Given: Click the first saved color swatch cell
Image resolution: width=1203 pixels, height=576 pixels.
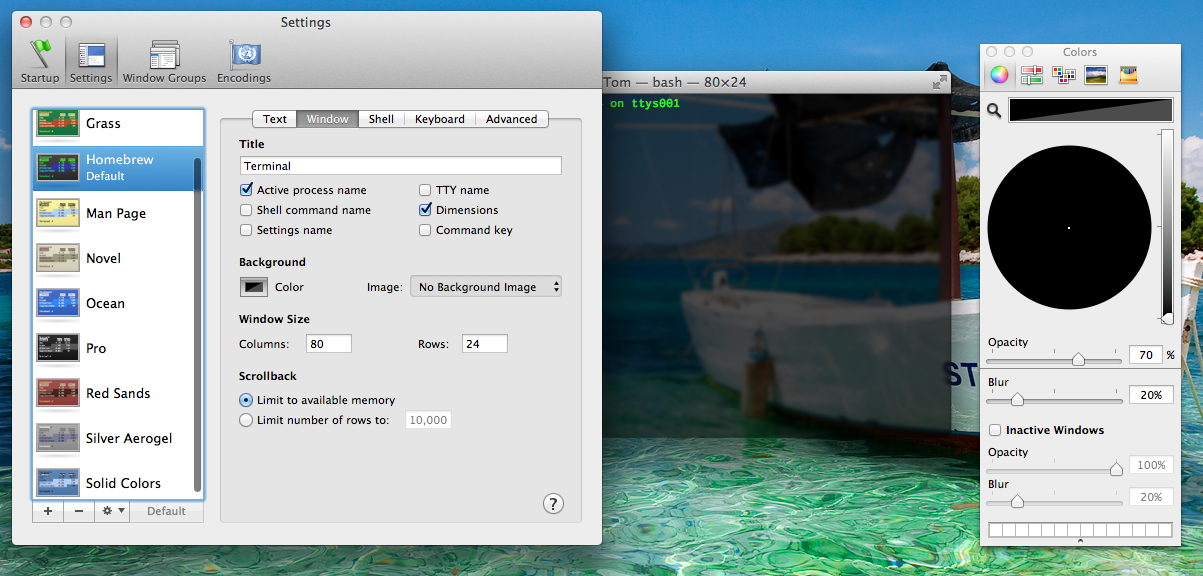Looking at the screenshot, I should pos(995,530).
